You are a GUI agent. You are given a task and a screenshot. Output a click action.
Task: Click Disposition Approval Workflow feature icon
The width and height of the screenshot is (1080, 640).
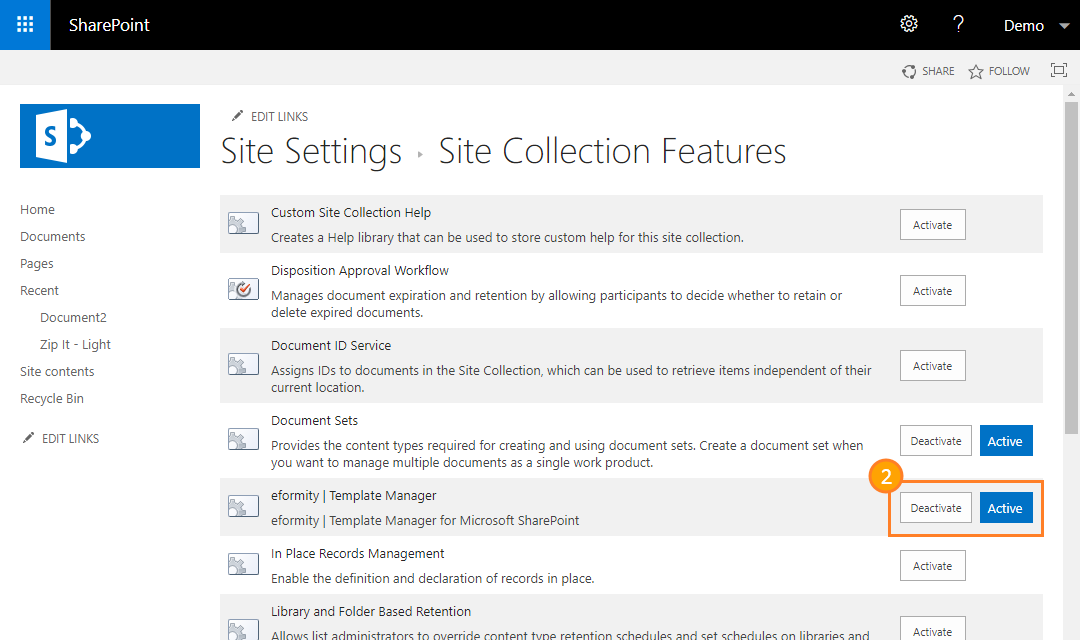(243, 289)
